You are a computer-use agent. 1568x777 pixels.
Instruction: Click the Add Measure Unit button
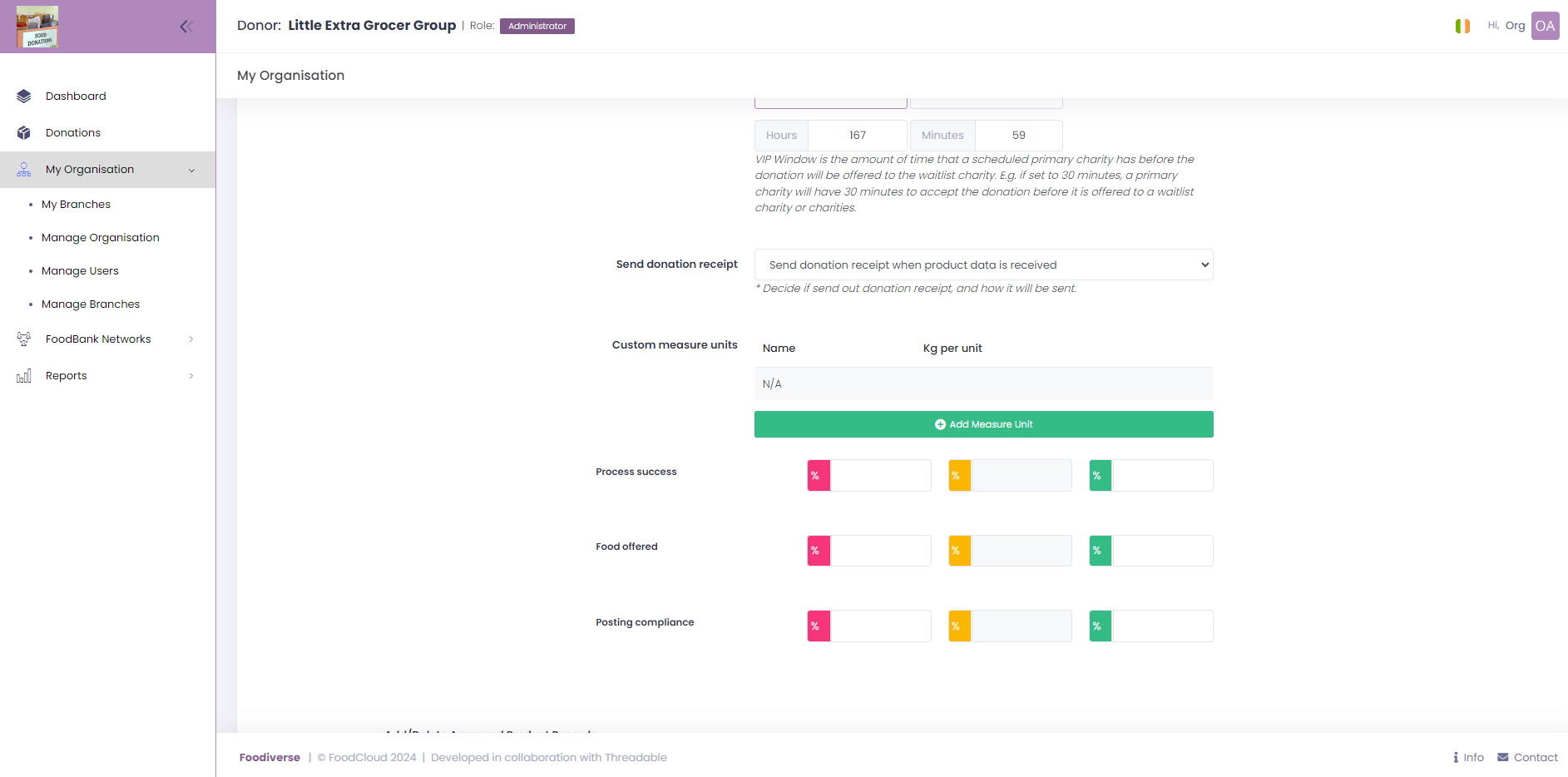click(983, 424)
